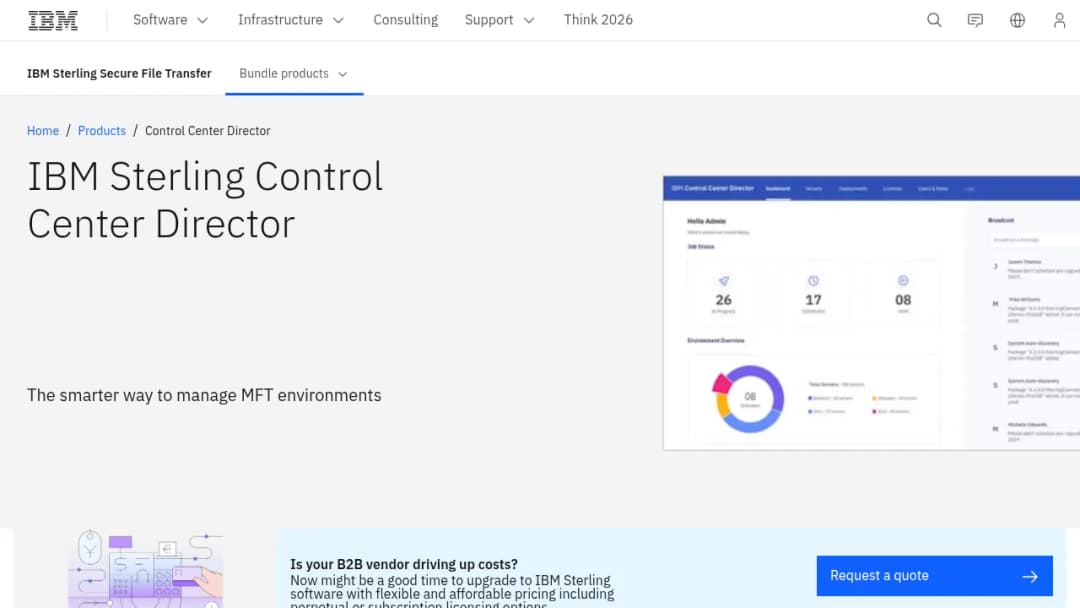1080x608 pixels.
Task: Click the 'Control Center Director' breadcrumb text
Action: [207, 131]
